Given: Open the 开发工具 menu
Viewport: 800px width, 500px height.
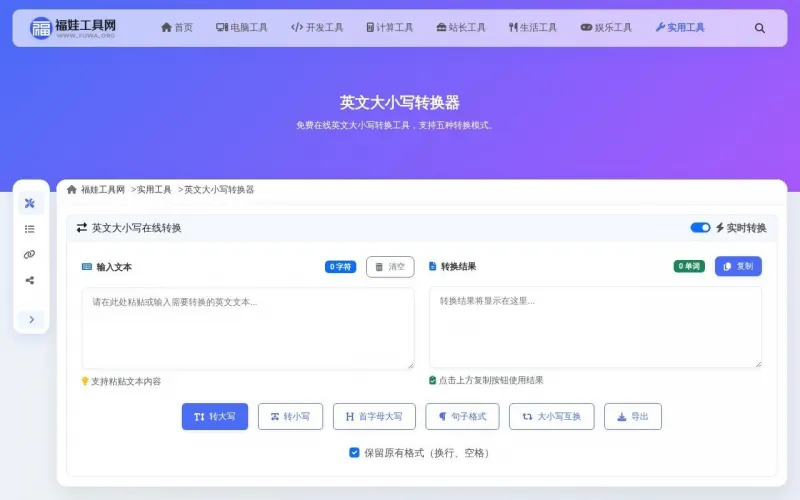Looking at the screenshot, I should click(317, 28).
